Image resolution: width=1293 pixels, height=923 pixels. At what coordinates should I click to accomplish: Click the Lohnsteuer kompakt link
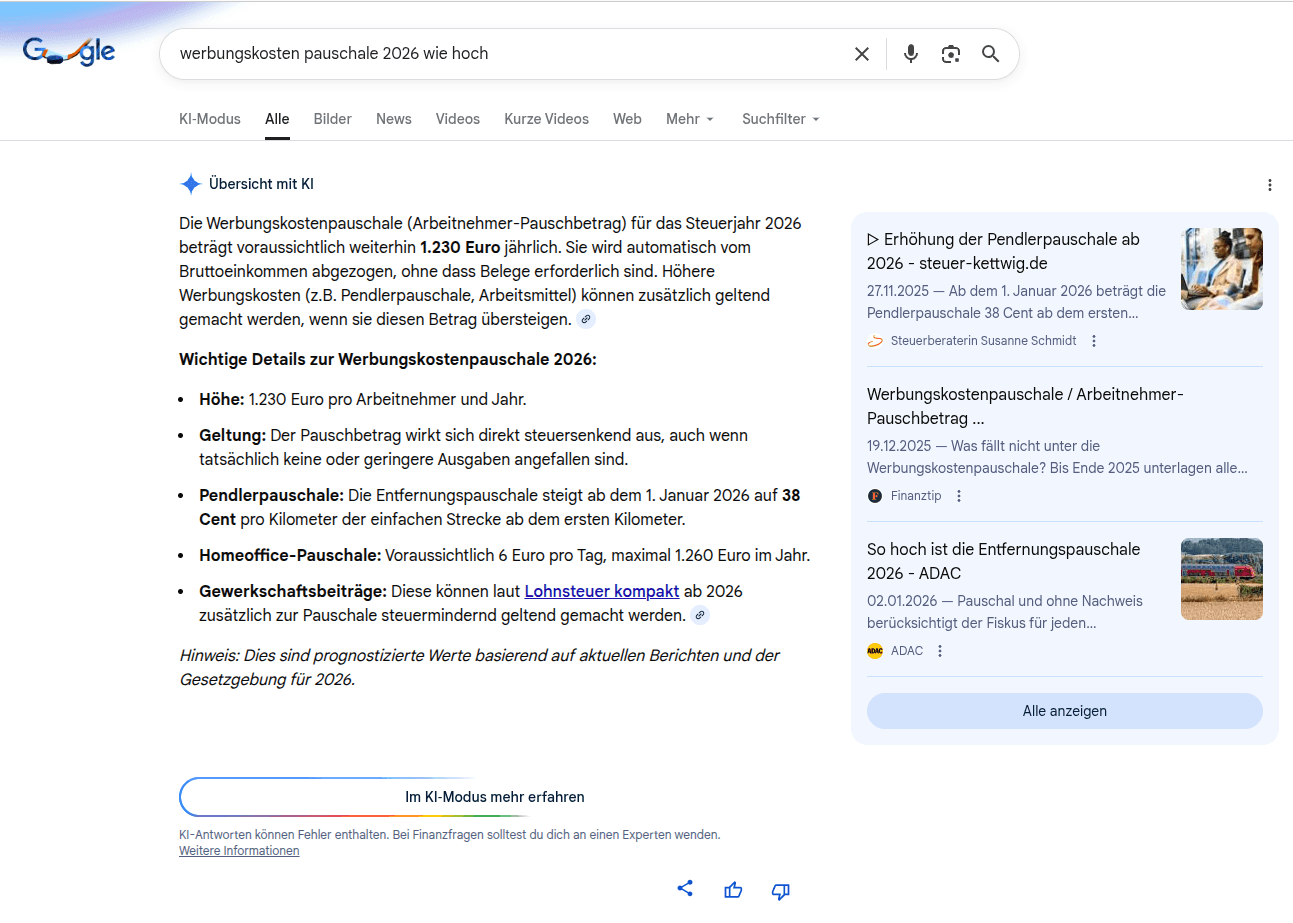click(601, 591)
